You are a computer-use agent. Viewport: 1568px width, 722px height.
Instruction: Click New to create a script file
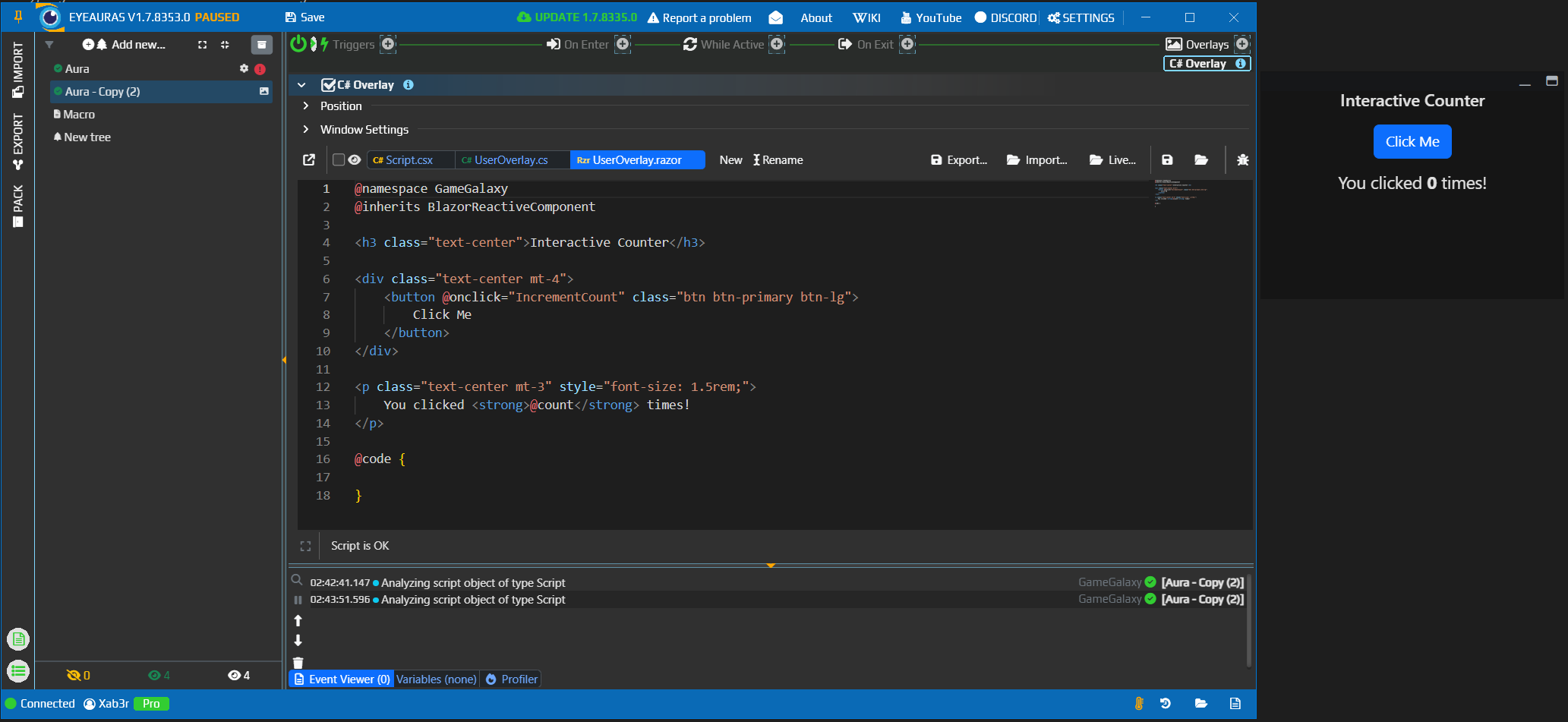pyautogui.click(x=730, y=159)
